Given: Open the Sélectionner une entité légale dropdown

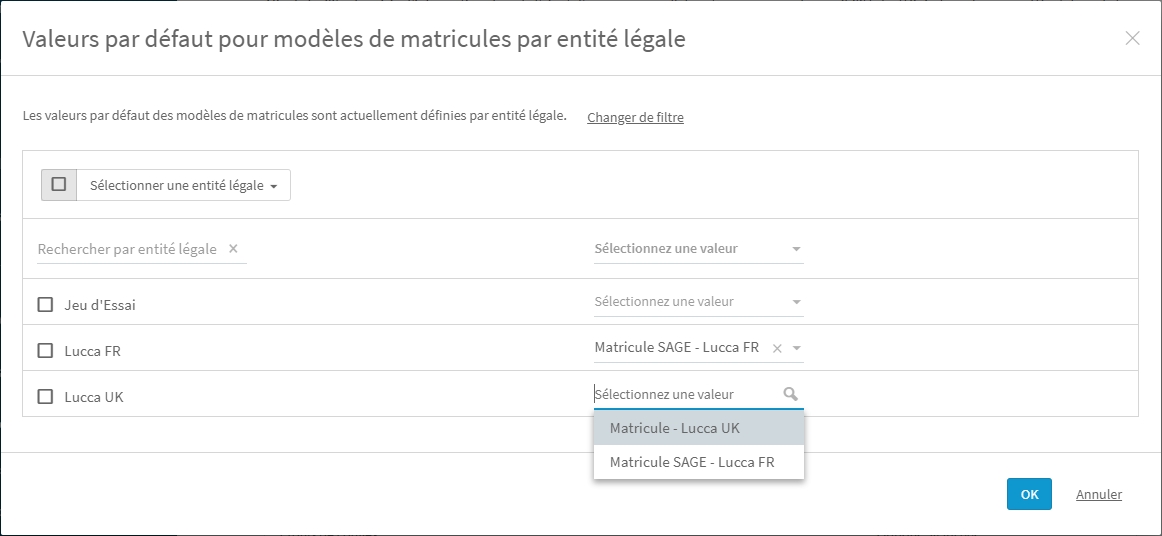Looking at the screenshot, I should point(183,185).
